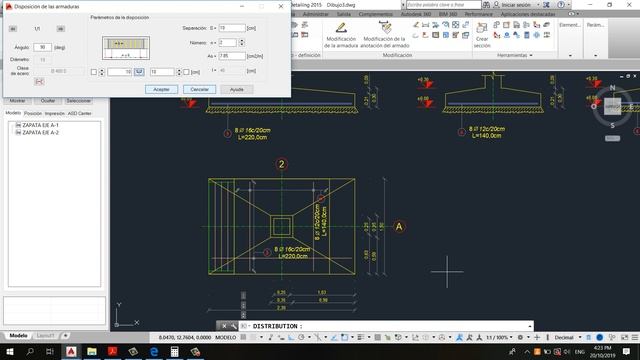Viewport: 640px width, 360px height.
Task: Open the Administrar ribbon tab
Action: (316, 14)
